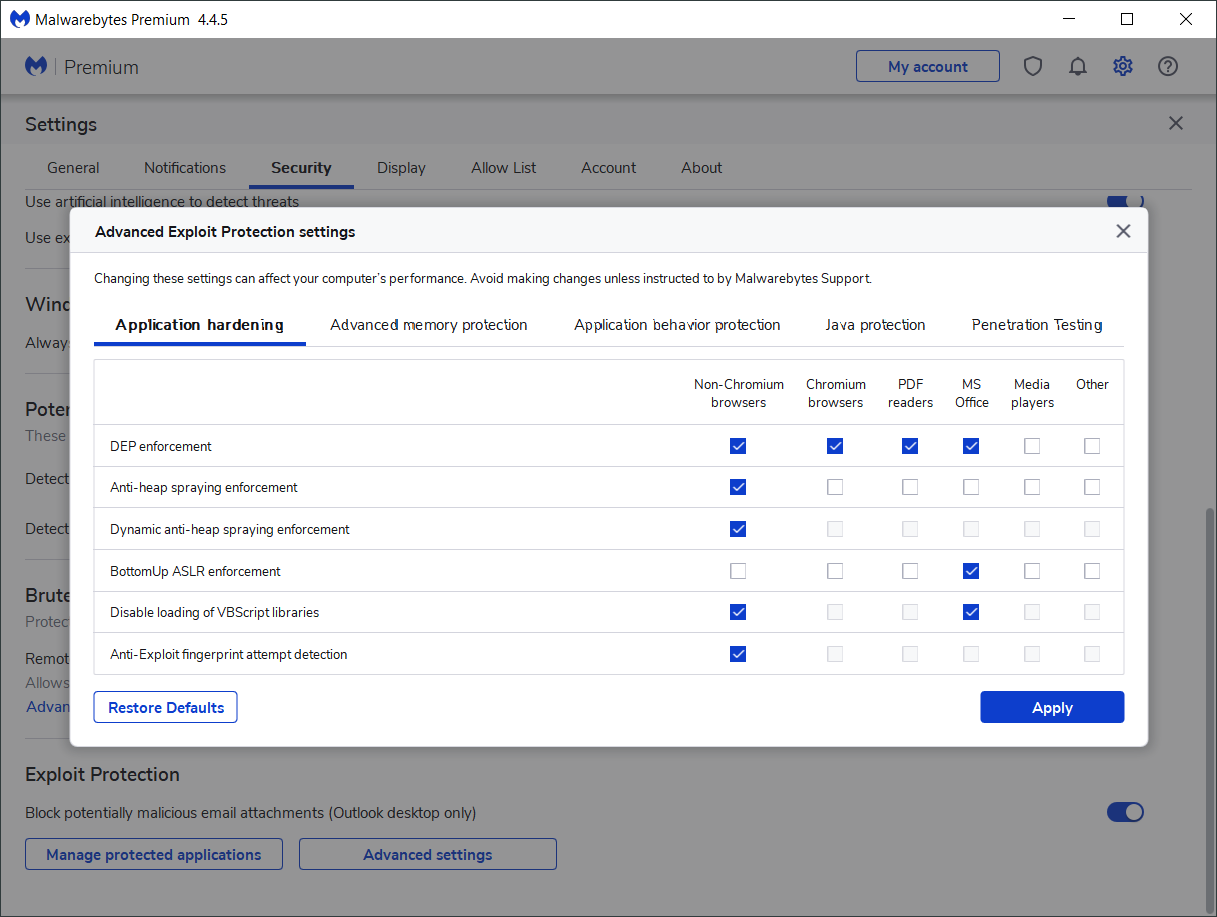The height and width of the screenshot is (917, 1217).
Task: Uncheck DEP enforcement for Non-Chromium browsers
Action: [x=738, y=446]
